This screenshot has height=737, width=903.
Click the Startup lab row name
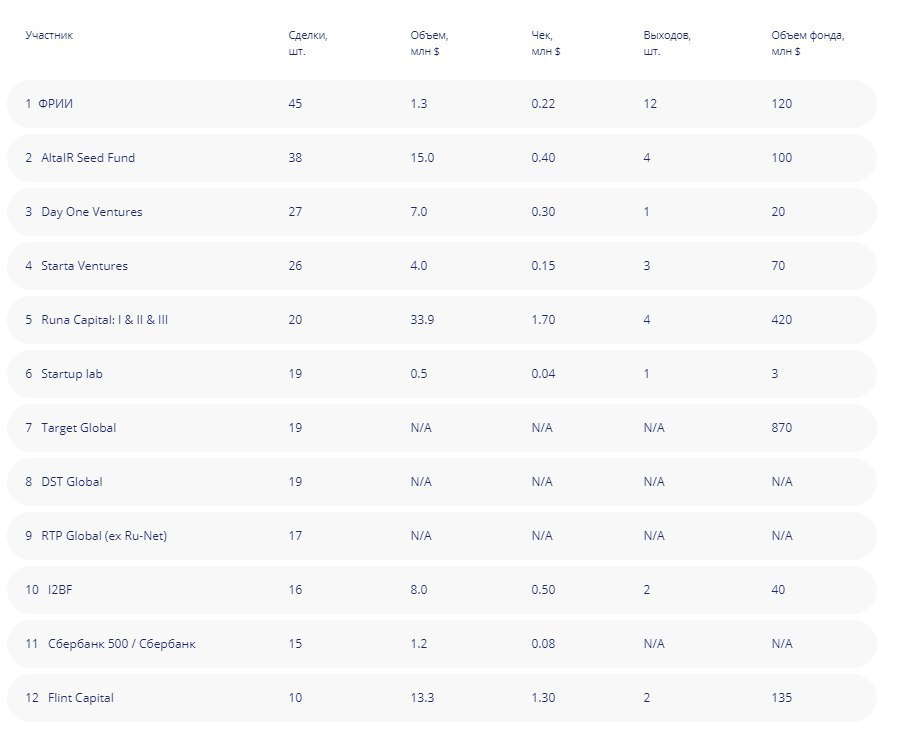(x=71, y=374)
